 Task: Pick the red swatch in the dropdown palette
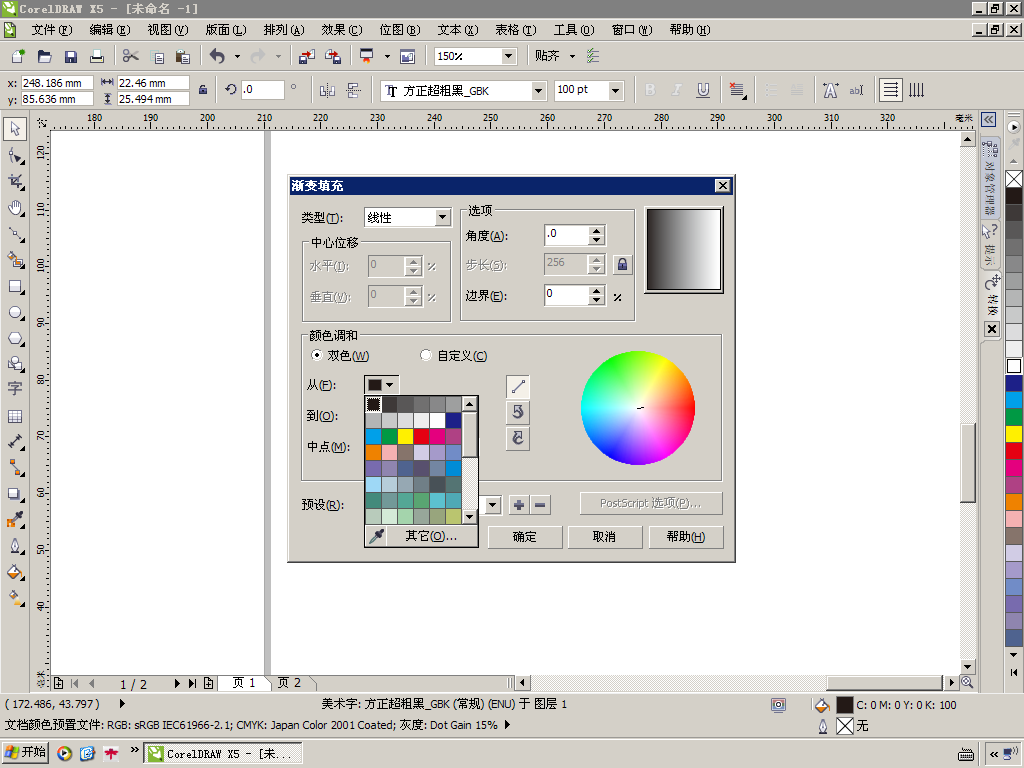(x=421, y=436)
